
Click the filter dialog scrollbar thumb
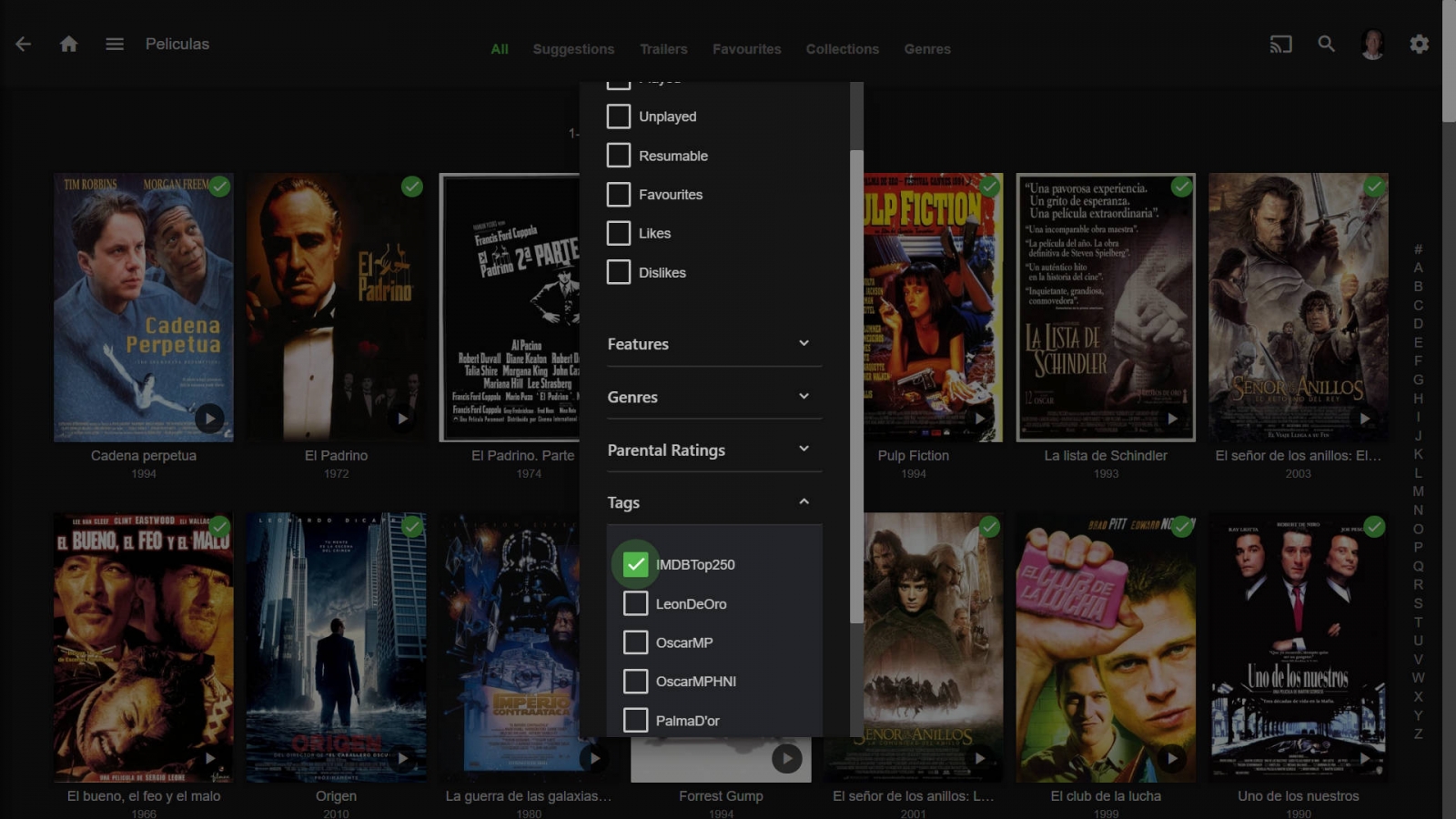pyautogui.click(x=856, y=387)
